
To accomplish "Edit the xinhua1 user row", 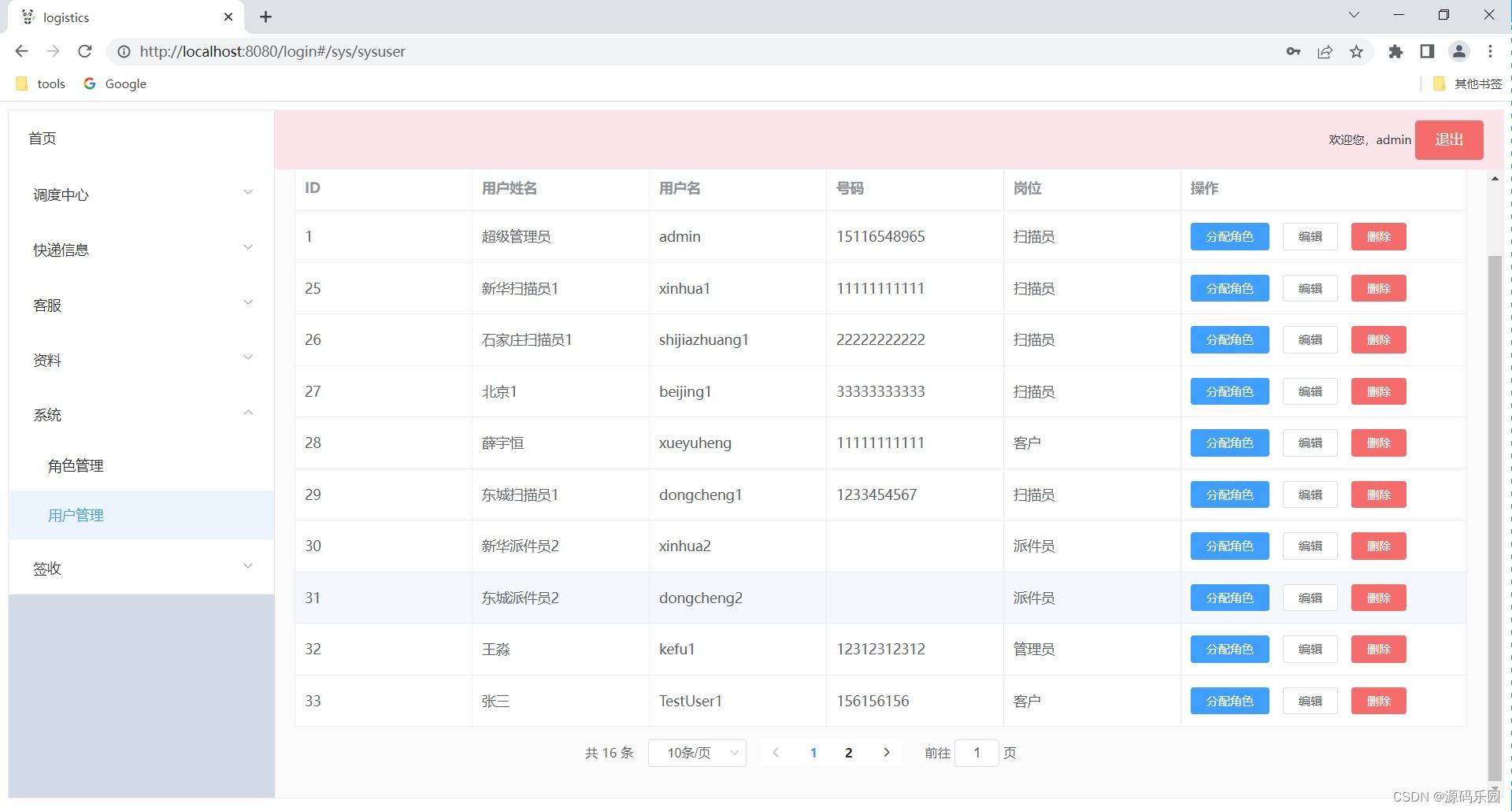I will (x=1310, y=288).
